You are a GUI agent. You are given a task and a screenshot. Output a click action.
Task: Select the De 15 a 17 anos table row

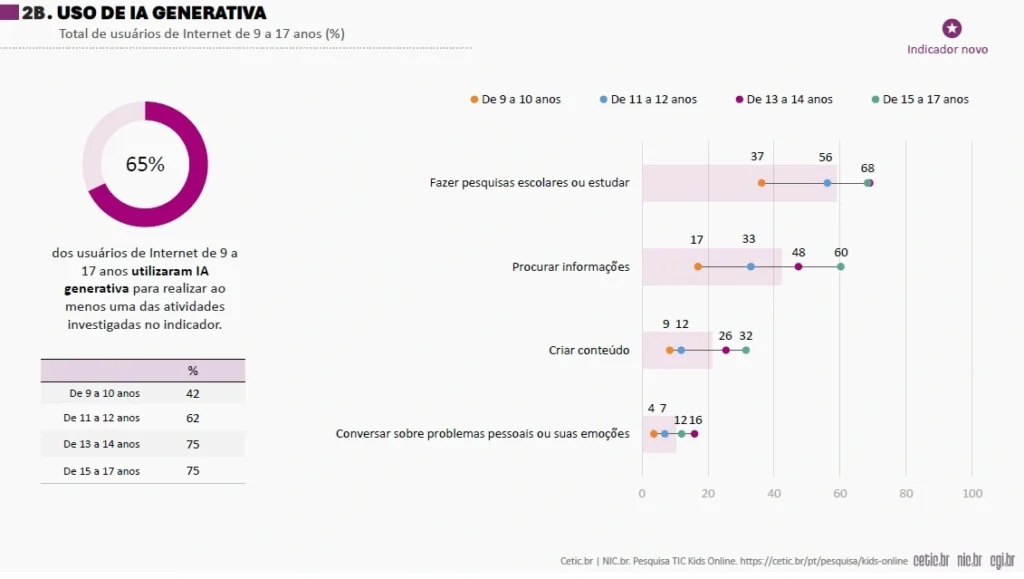[x=143, y=471]
